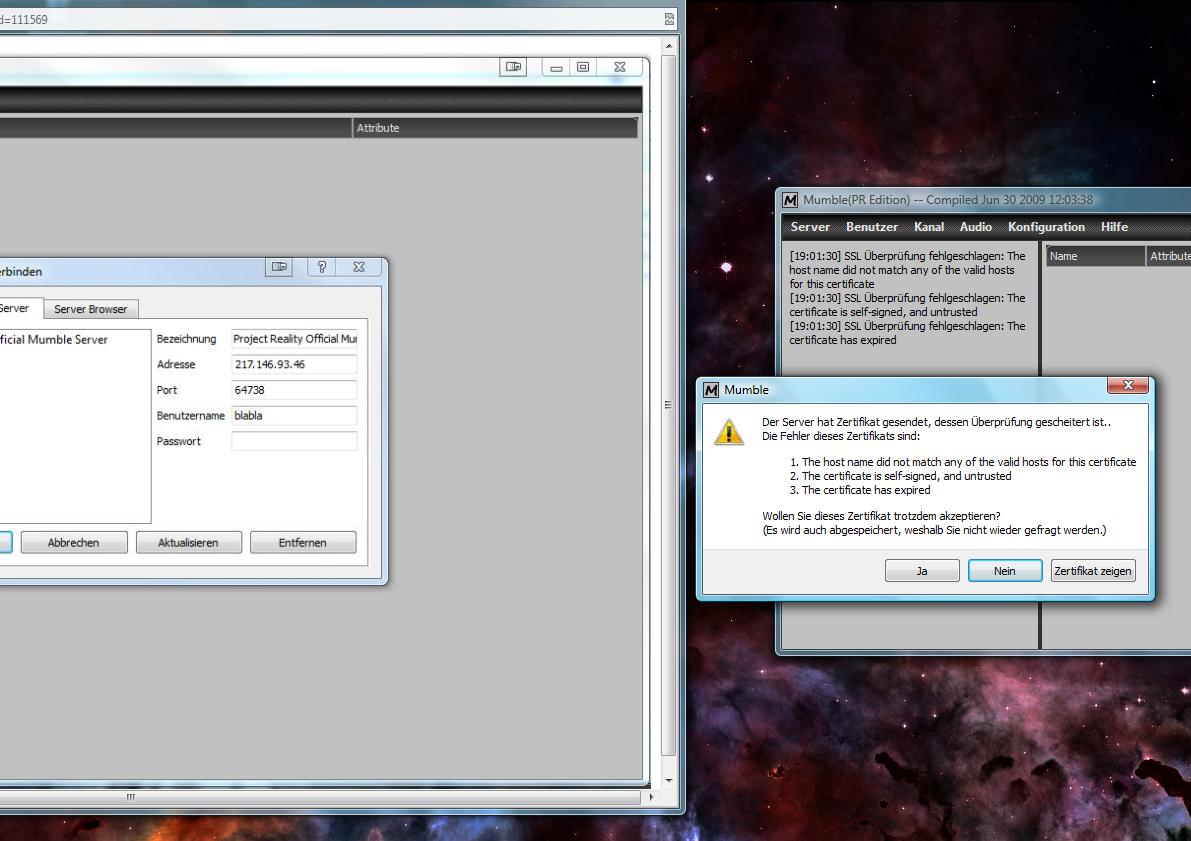Maximize the left Mumble window

coord(583,68)
